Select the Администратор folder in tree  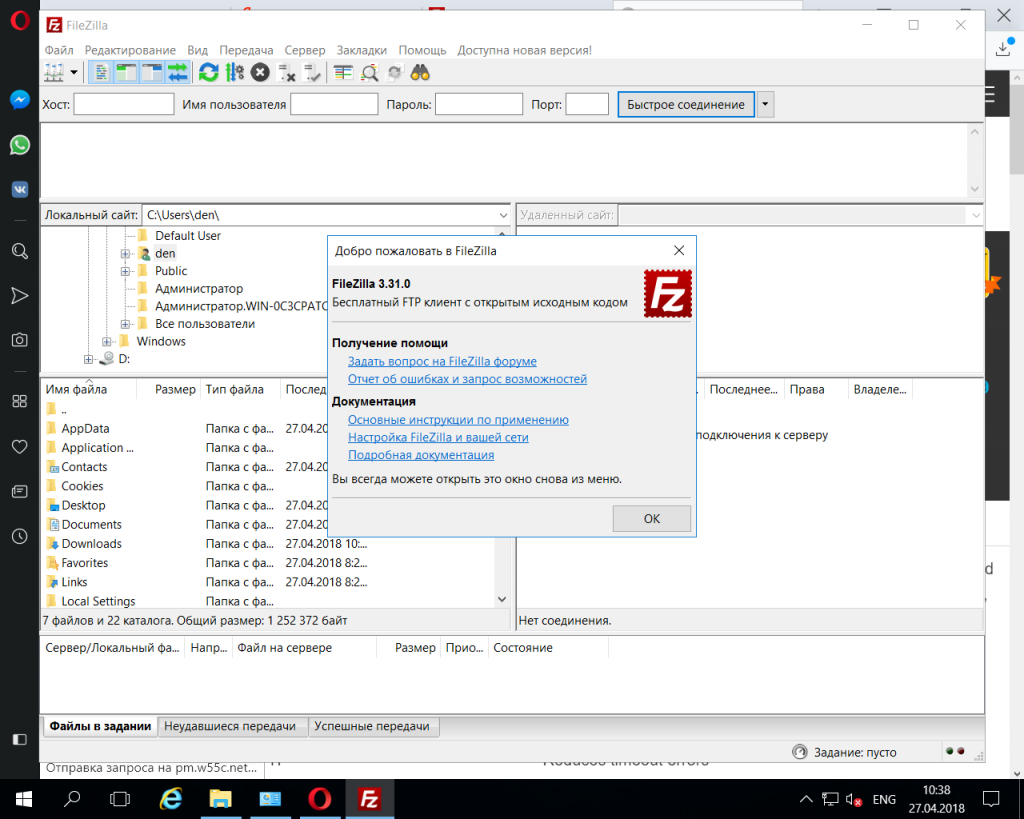(x=199, y=289)
